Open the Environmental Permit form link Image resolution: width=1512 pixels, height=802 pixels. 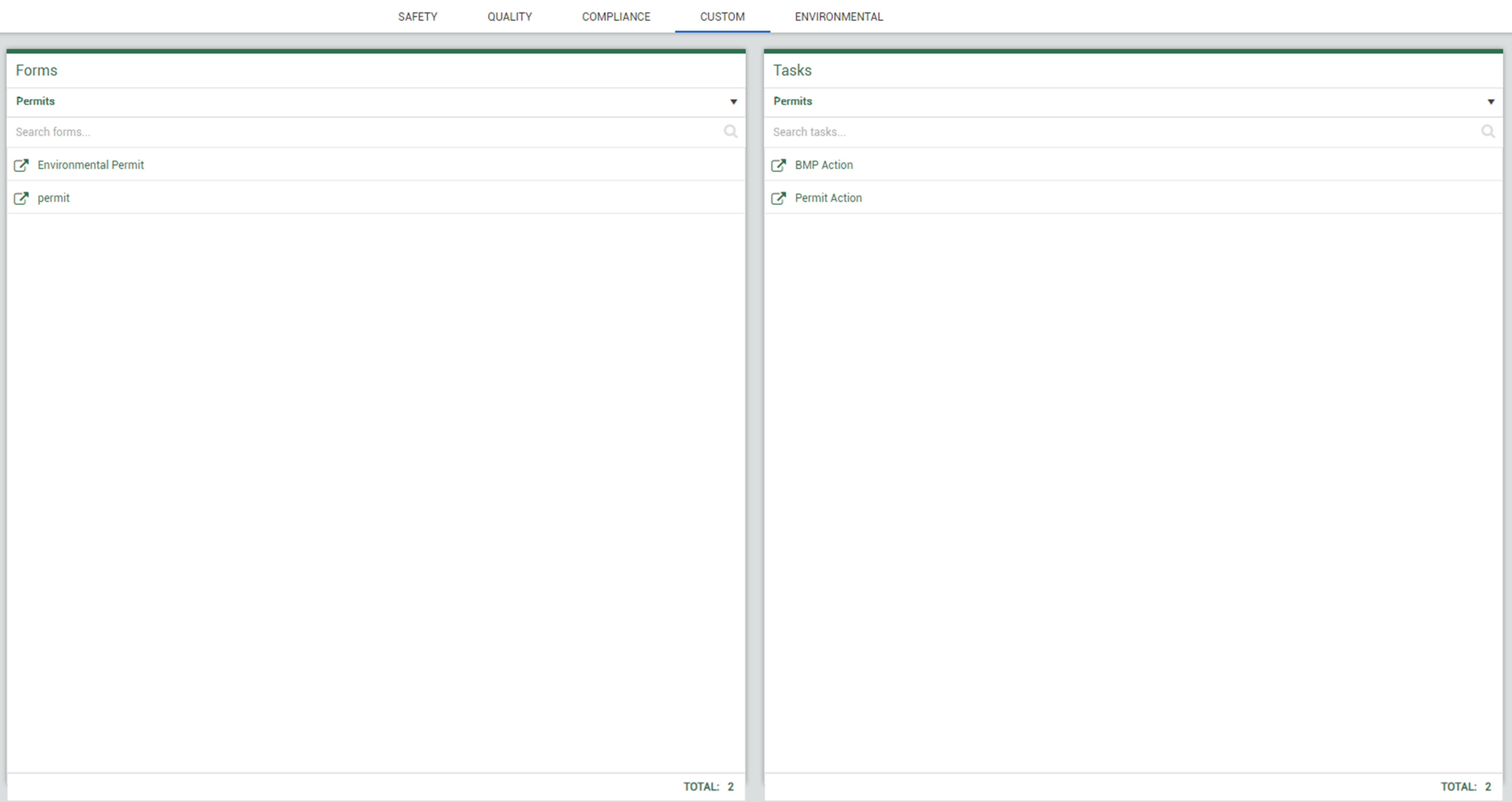point(90,165)
